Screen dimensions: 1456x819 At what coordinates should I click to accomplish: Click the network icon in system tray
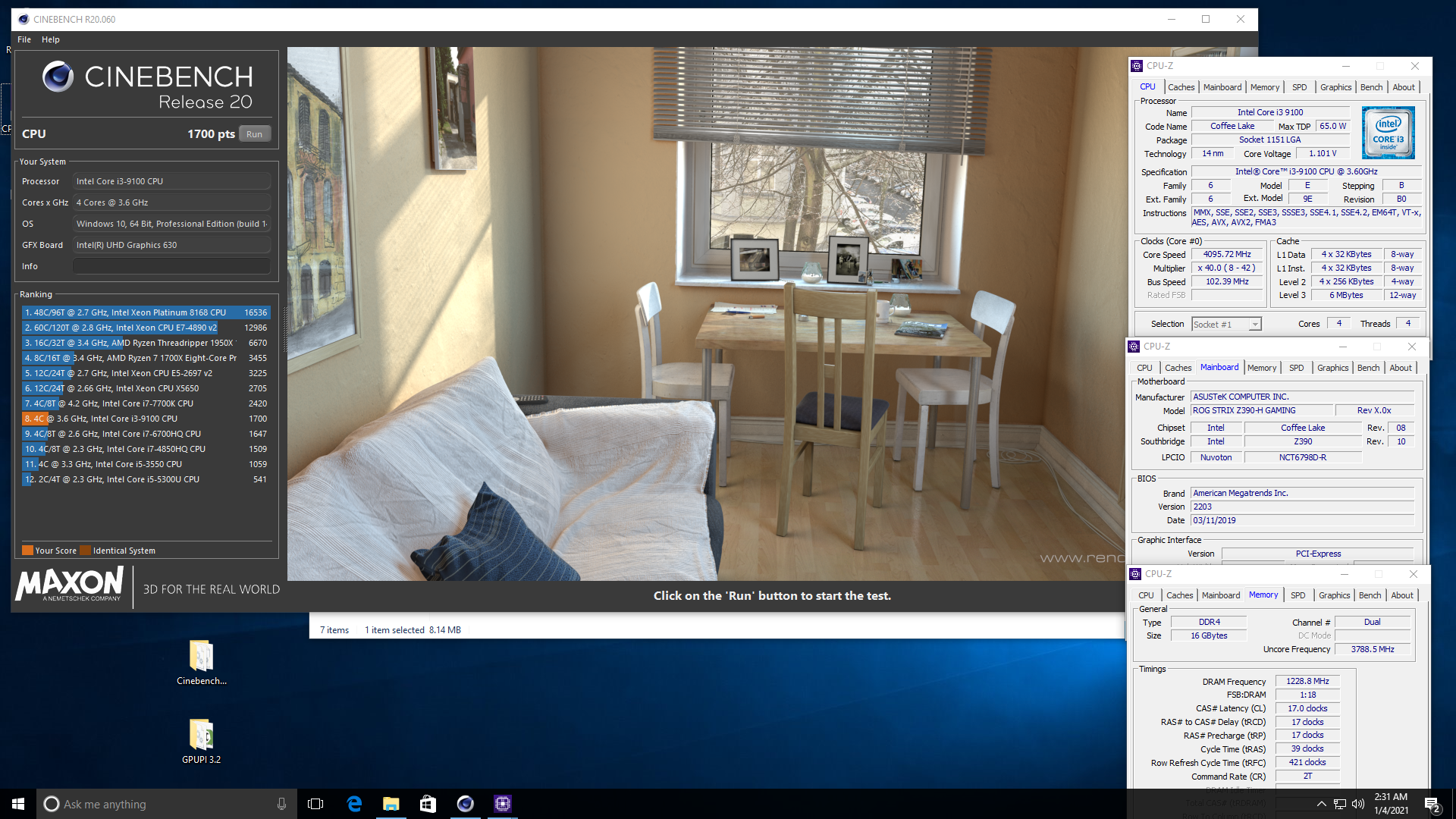tap(1340, 804)
